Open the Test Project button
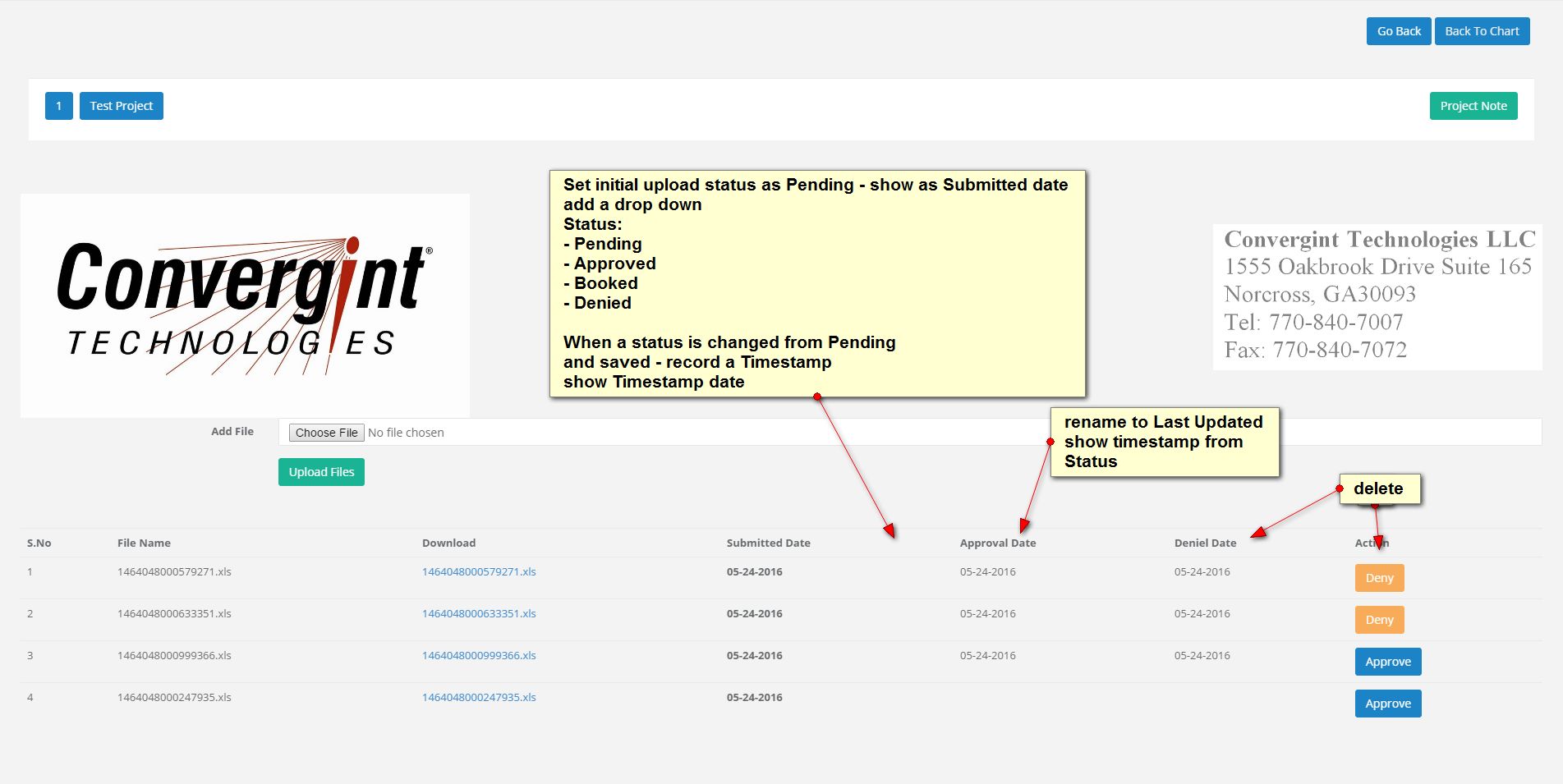 pyautogui.click(x=122, y=106)
